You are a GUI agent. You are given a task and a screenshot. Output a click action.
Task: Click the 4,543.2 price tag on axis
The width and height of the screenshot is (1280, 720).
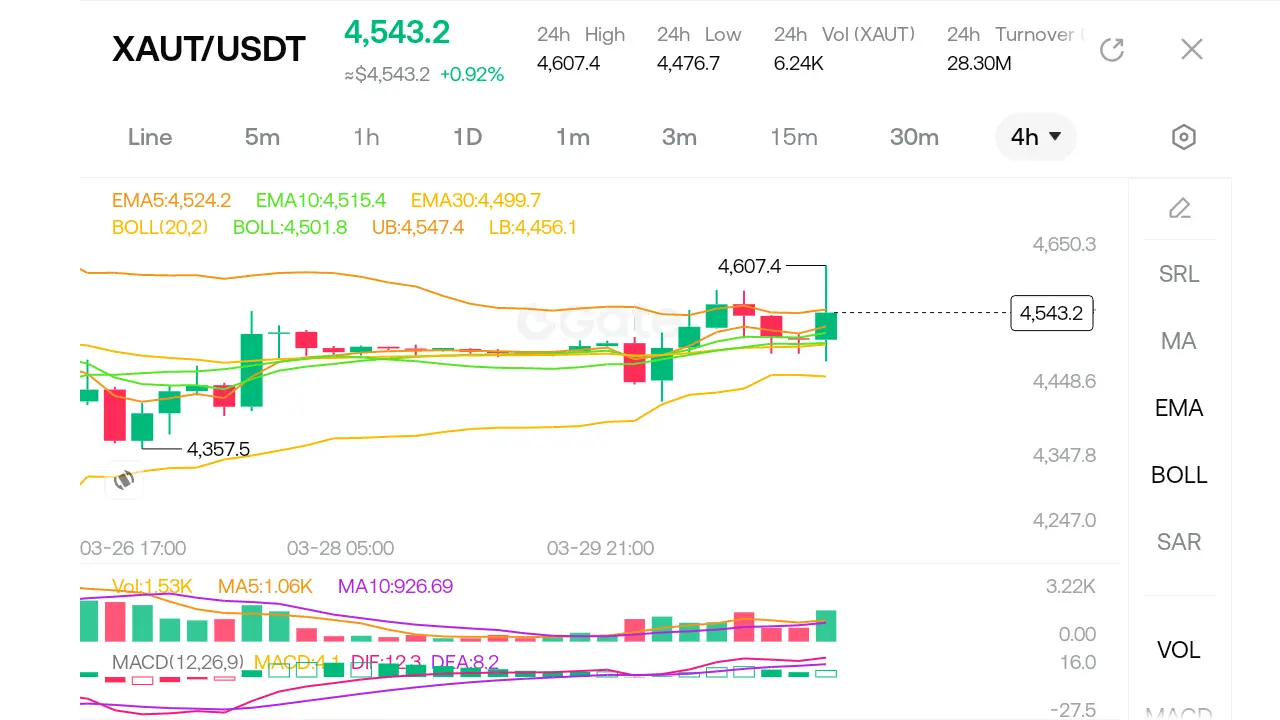coord(1052,313)
